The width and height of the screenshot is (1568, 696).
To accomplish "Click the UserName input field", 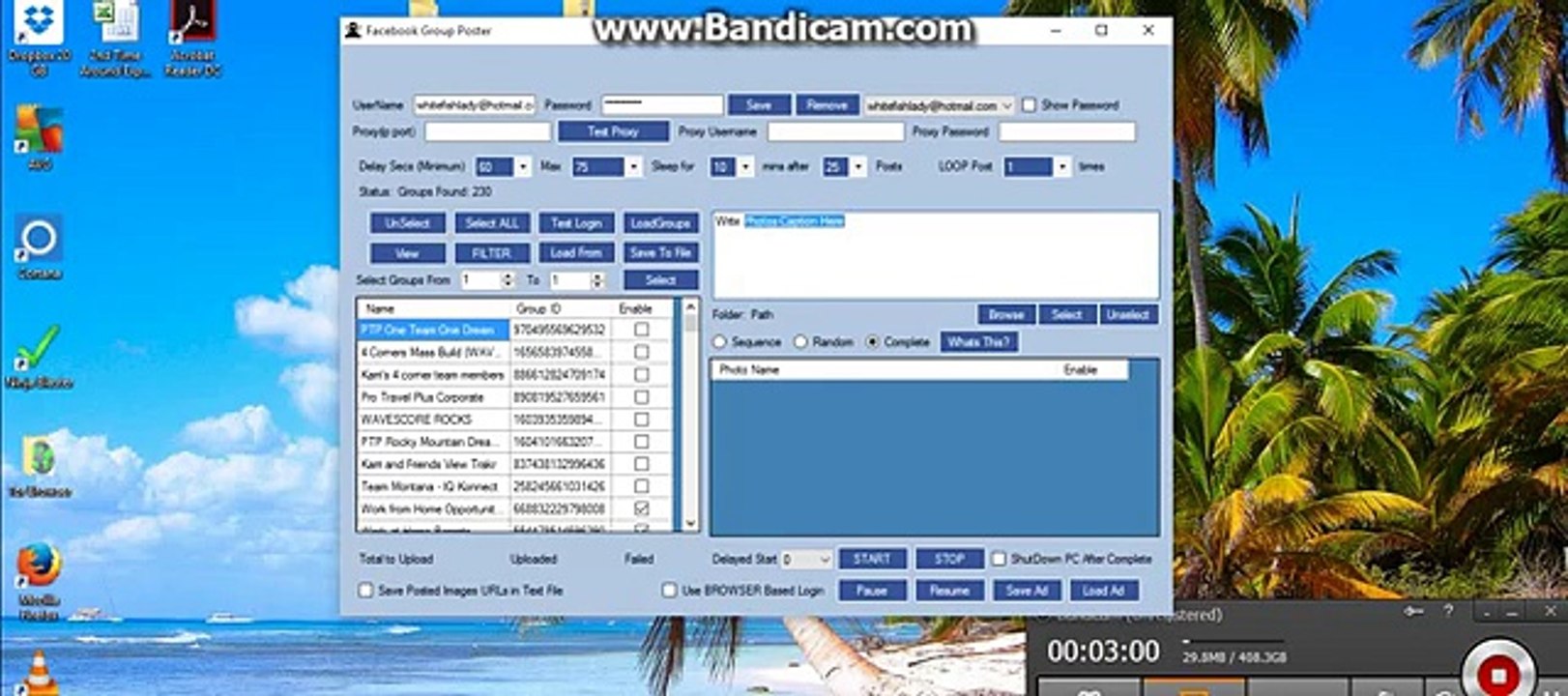I will point(475,105).
